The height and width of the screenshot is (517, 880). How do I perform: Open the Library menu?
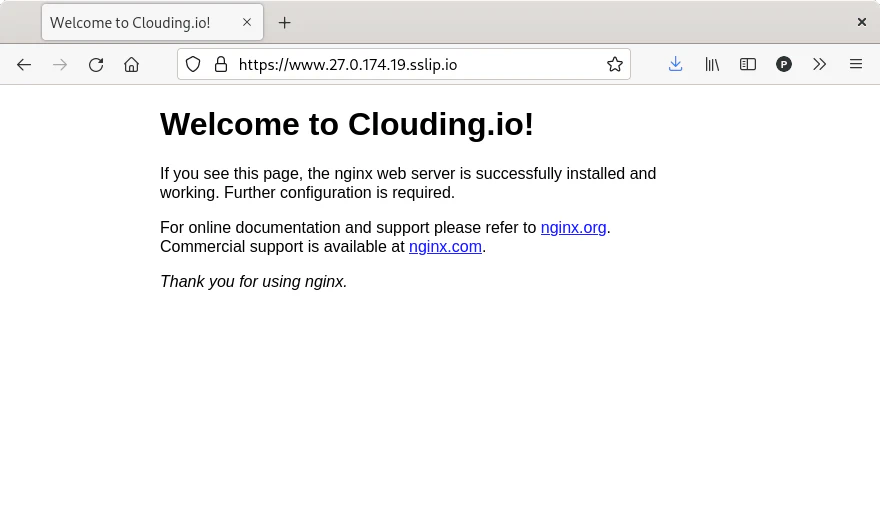[712, 64]
